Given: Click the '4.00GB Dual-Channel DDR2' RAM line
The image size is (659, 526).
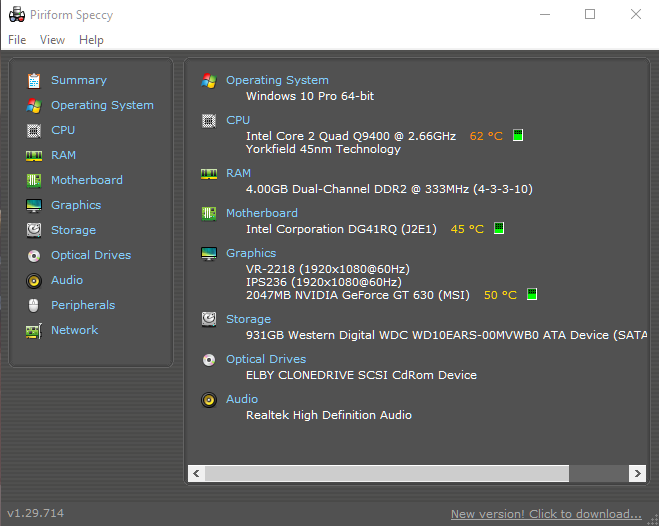Looking at the screenshot, I should [389, 189].
